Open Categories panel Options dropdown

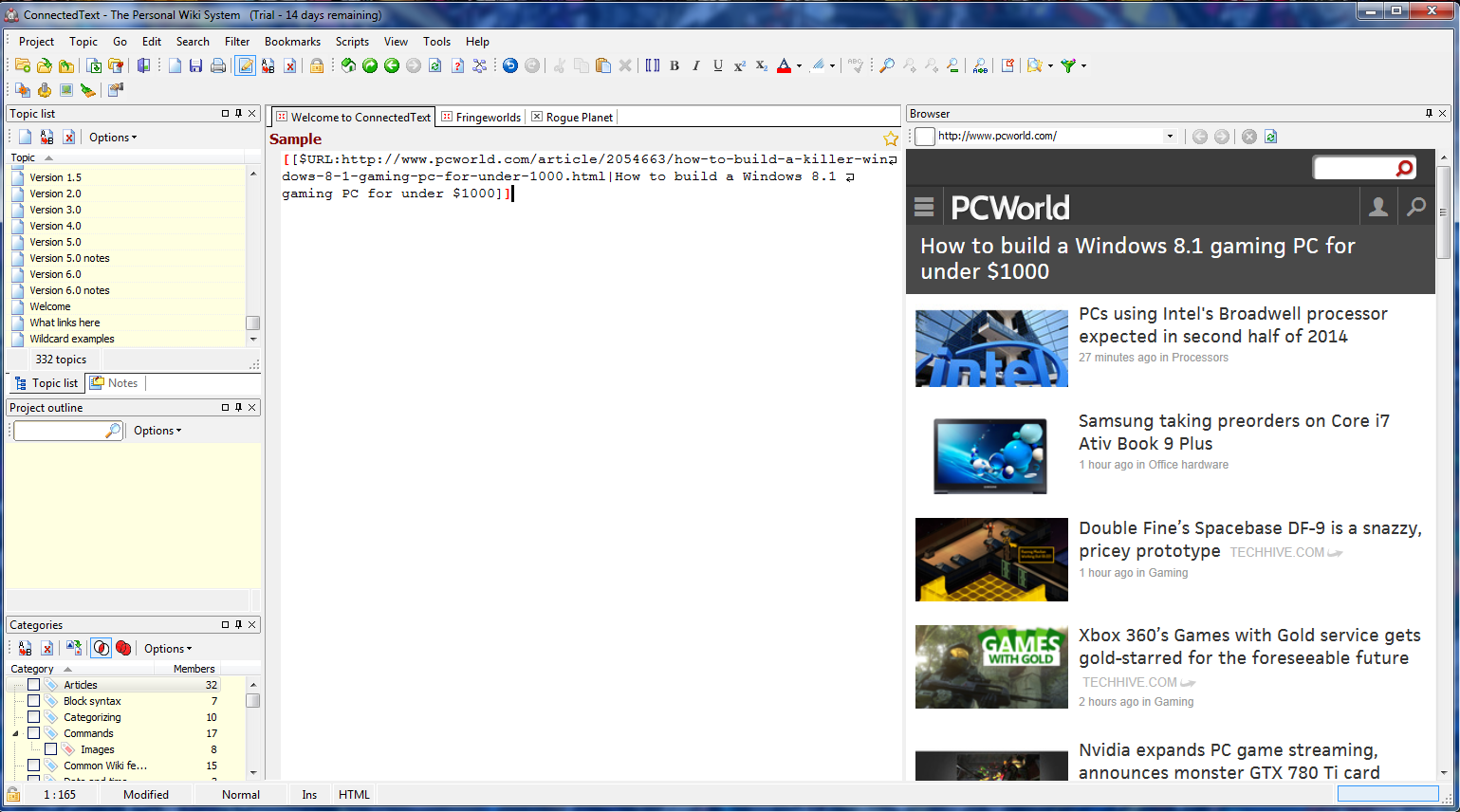pyautogui.click(x=168, y=649)
